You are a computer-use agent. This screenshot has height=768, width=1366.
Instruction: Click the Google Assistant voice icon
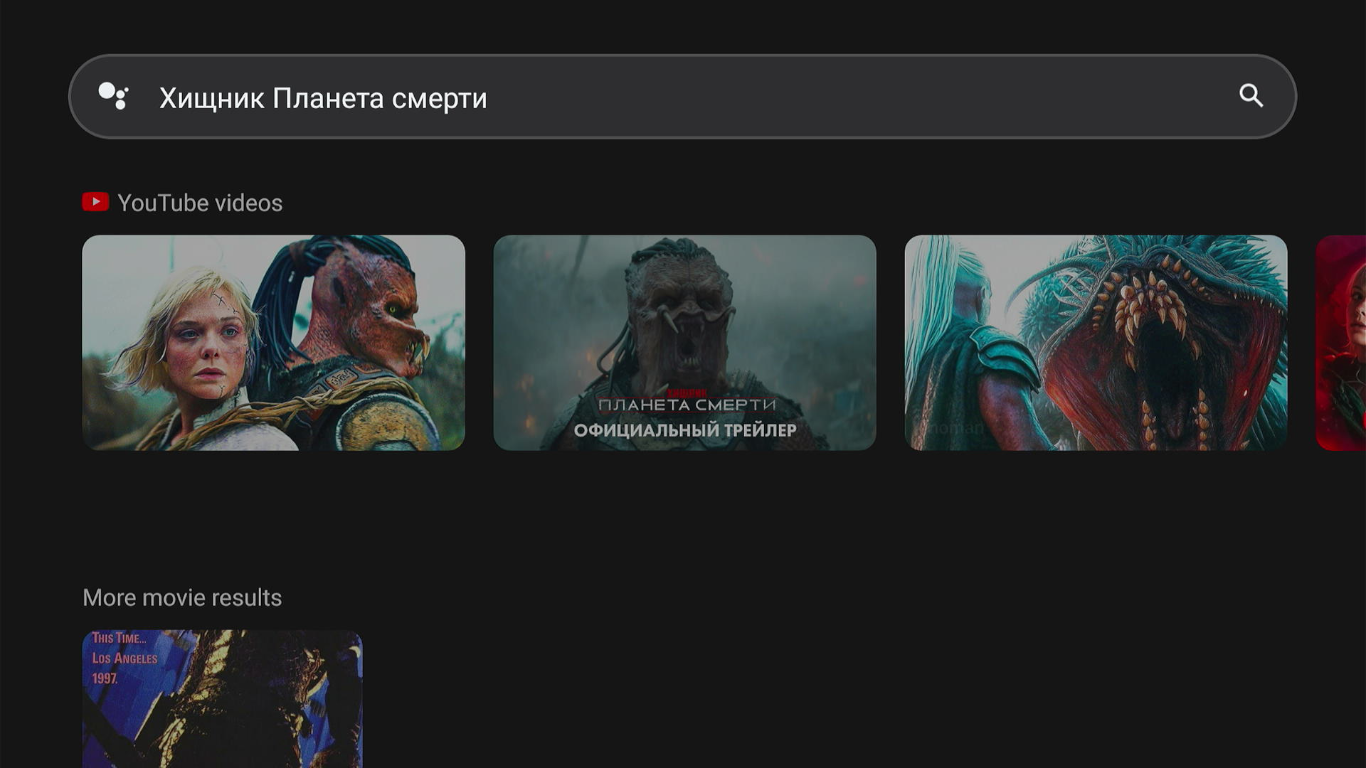tap(113, 96)
